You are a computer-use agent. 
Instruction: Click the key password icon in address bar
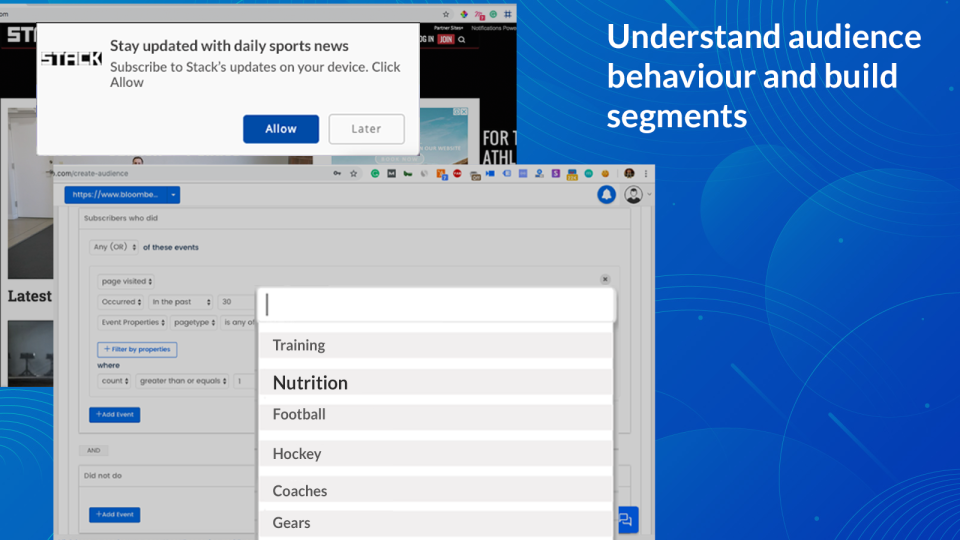[x=337, y=174]
